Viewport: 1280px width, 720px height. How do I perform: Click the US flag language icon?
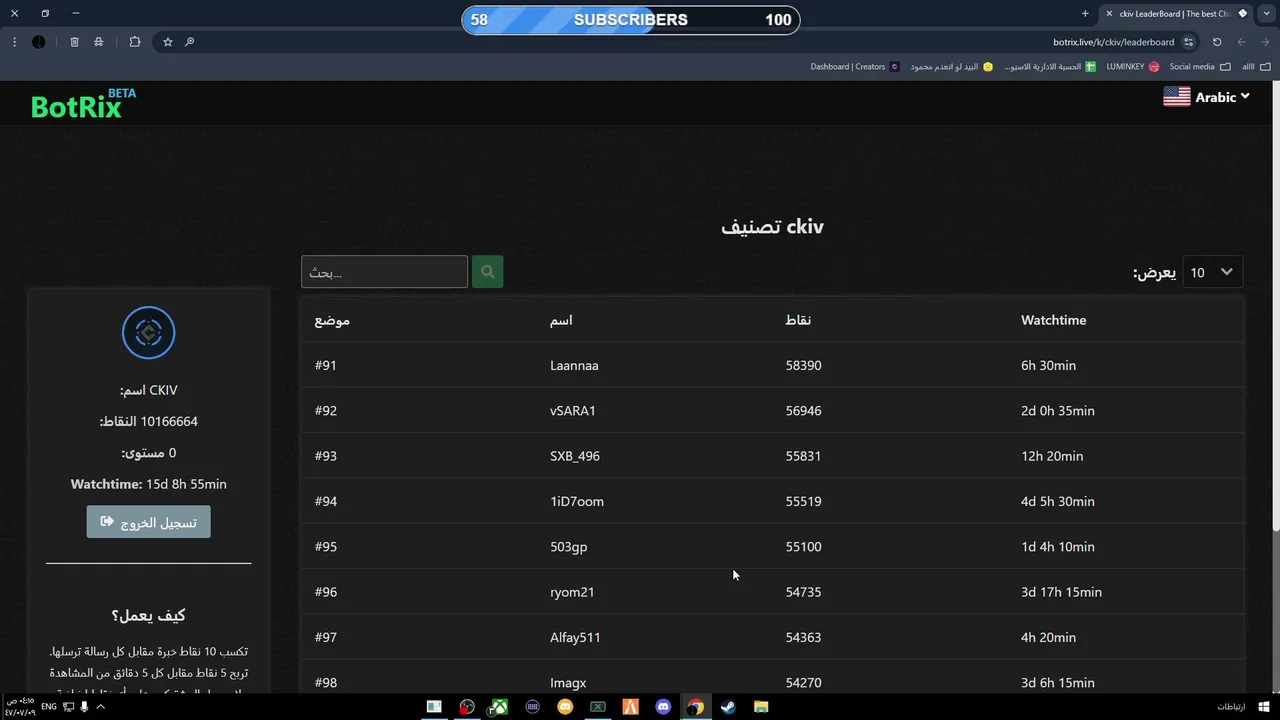(x=1177, y=97)
